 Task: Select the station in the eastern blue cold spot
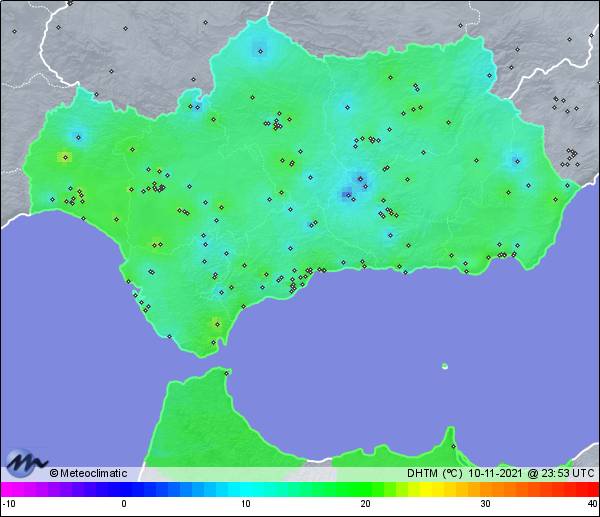pyautogui.click(x=517, y=161)
